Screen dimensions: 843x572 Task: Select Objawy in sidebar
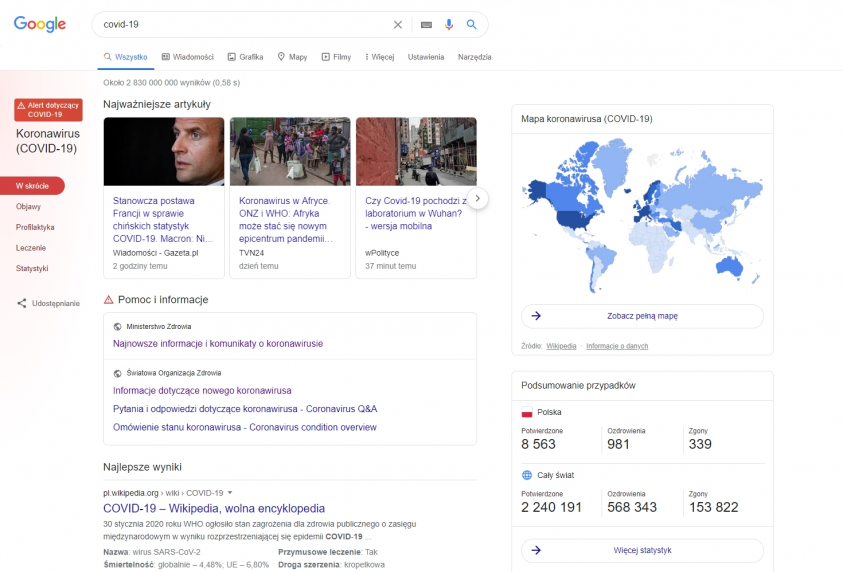(28, 206)
